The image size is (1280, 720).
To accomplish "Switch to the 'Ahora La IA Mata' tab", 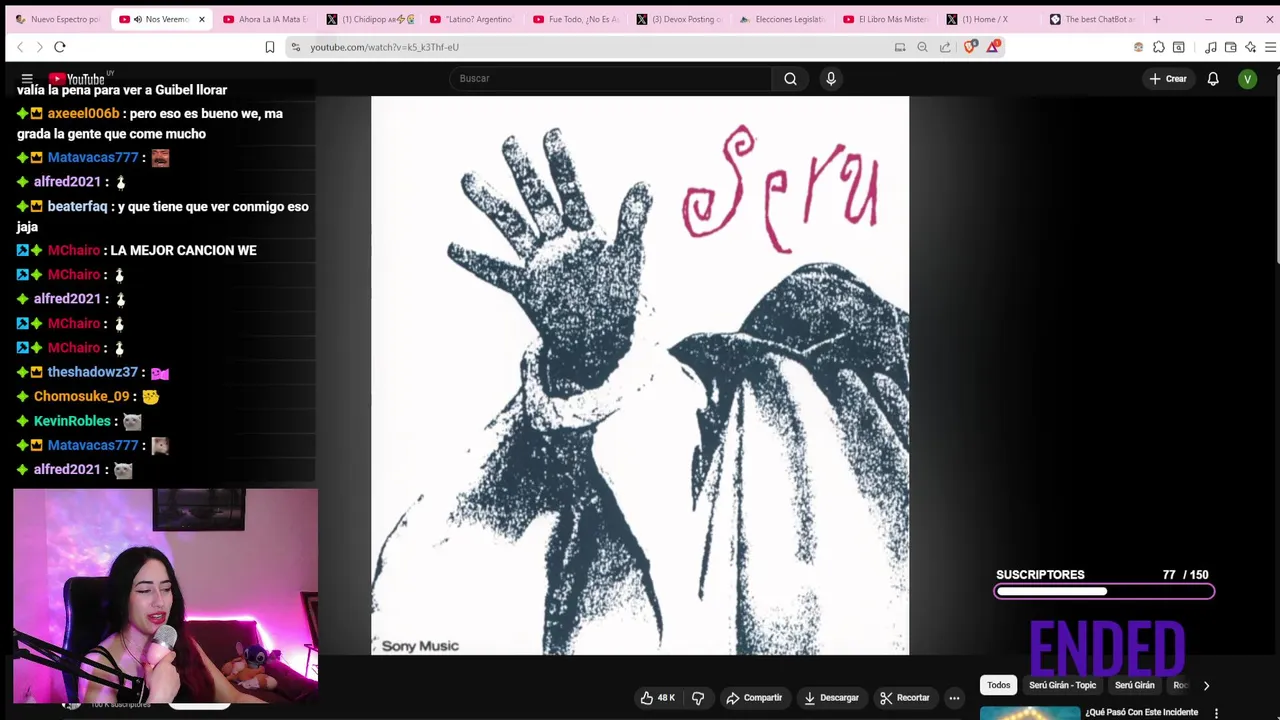I will tap(265, 19).
